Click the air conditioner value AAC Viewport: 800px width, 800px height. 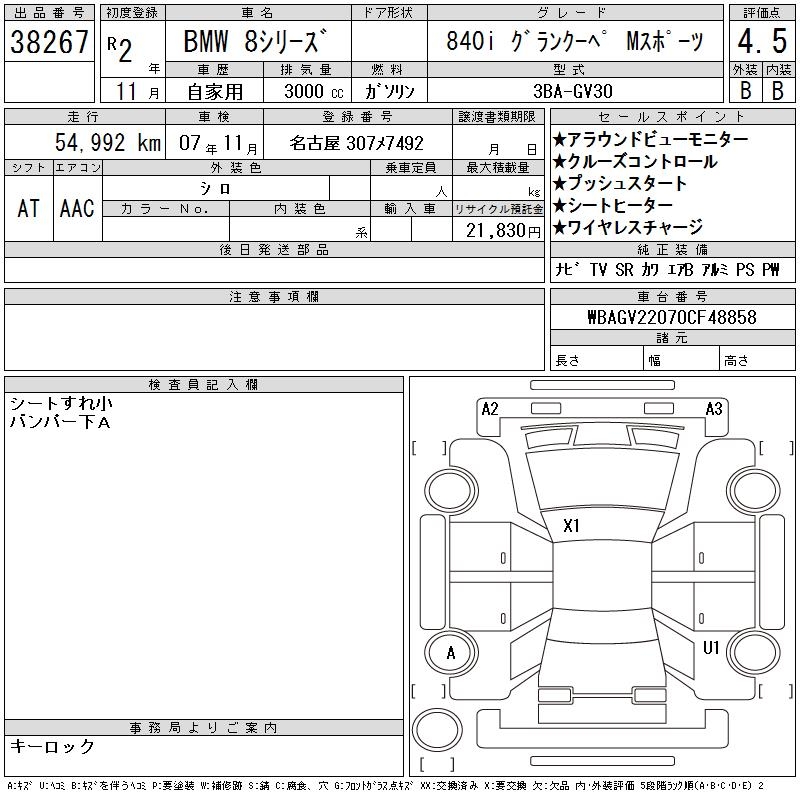[x=77, y=208]
